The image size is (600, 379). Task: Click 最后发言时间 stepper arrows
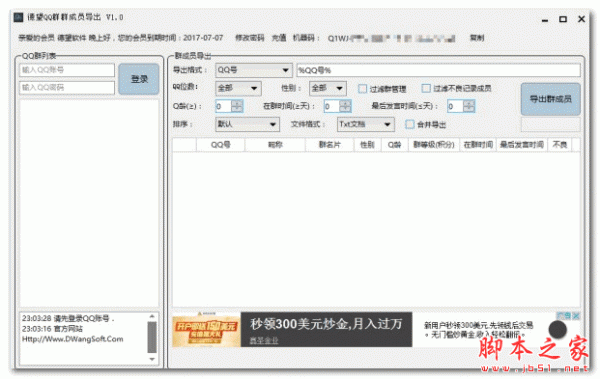469,106
